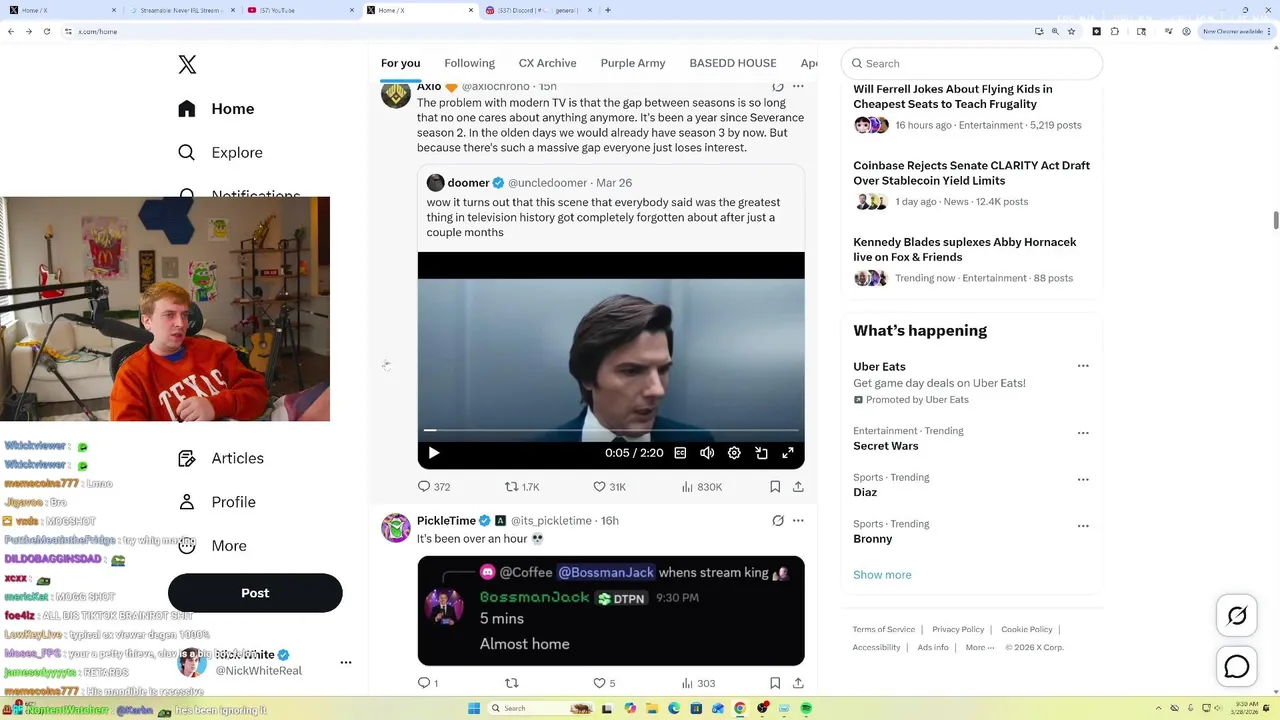Image resolution: width=1280 pixels, height=720 pixels.
Task: Seek on the video progress bar
Action: point(611,430)
